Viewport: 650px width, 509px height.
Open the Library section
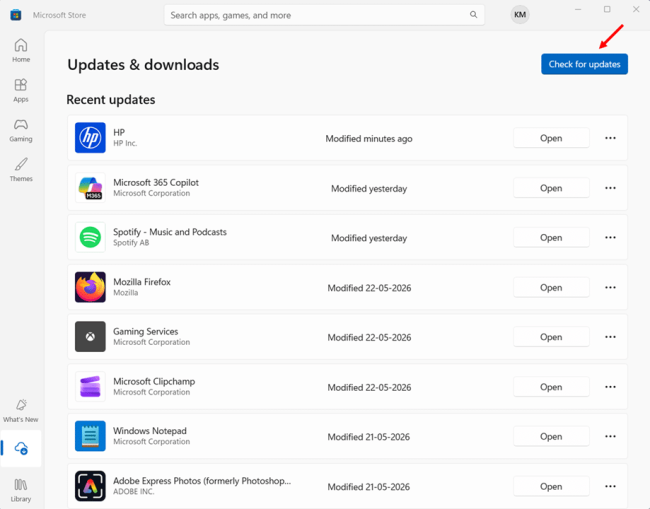[x=21, y=490]
